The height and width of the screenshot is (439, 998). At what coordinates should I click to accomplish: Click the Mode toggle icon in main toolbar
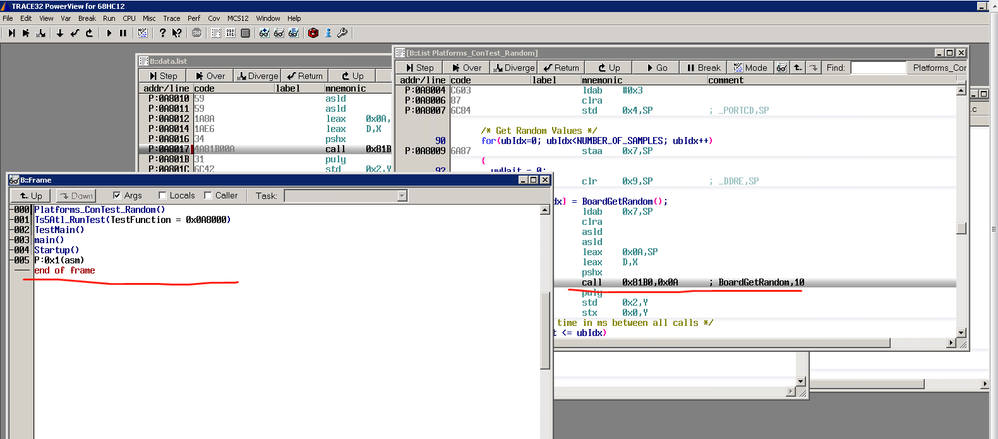coord(143,33)
